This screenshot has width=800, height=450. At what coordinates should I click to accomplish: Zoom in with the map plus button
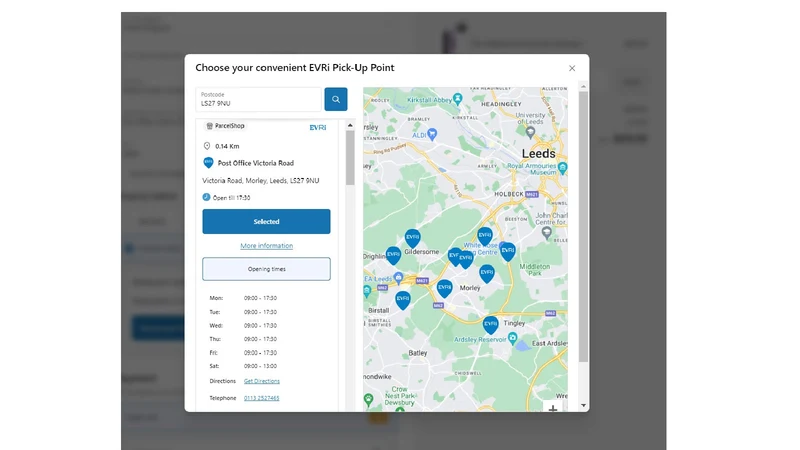point(553,408)
